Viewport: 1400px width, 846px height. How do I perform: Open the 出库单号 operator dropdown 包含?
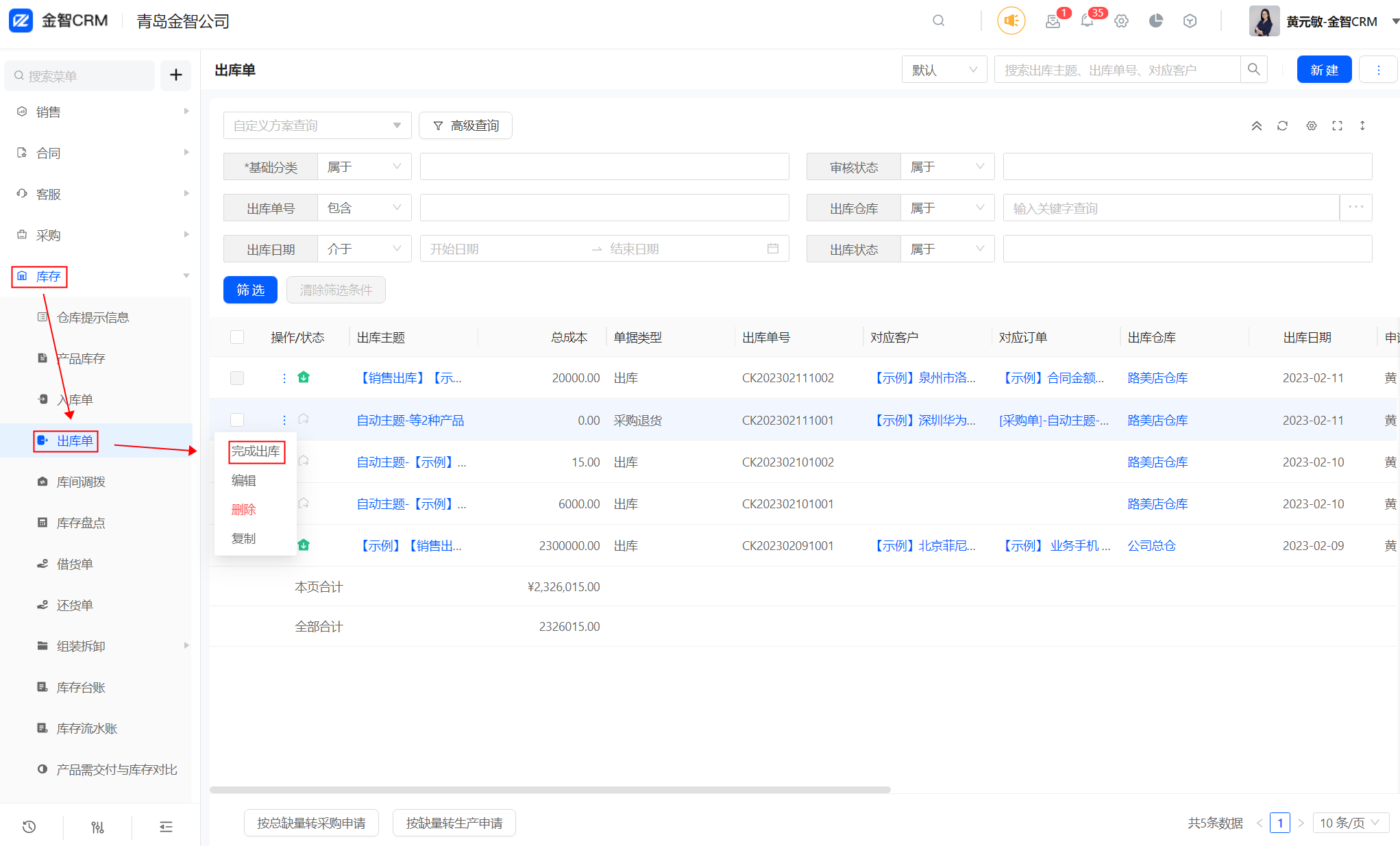pyautogui.click(x=364, y=208)
